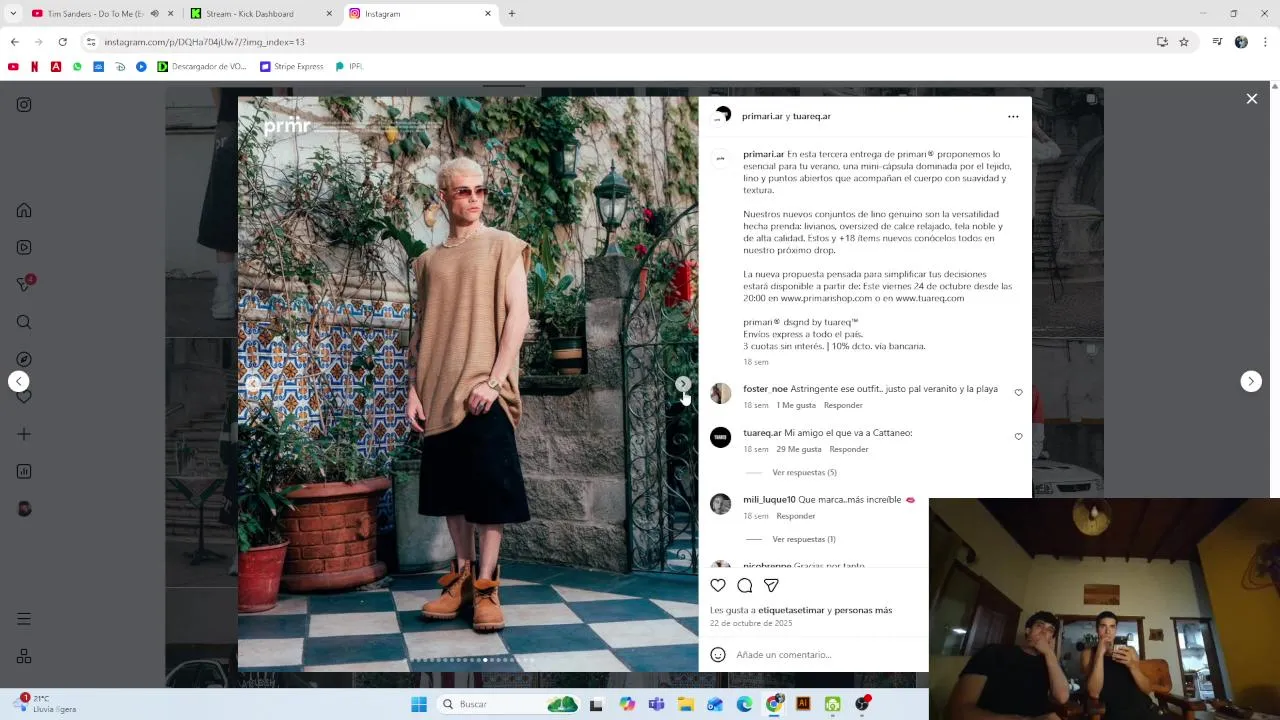Open Messages with notification badge in sidebar

coord(24,284)
